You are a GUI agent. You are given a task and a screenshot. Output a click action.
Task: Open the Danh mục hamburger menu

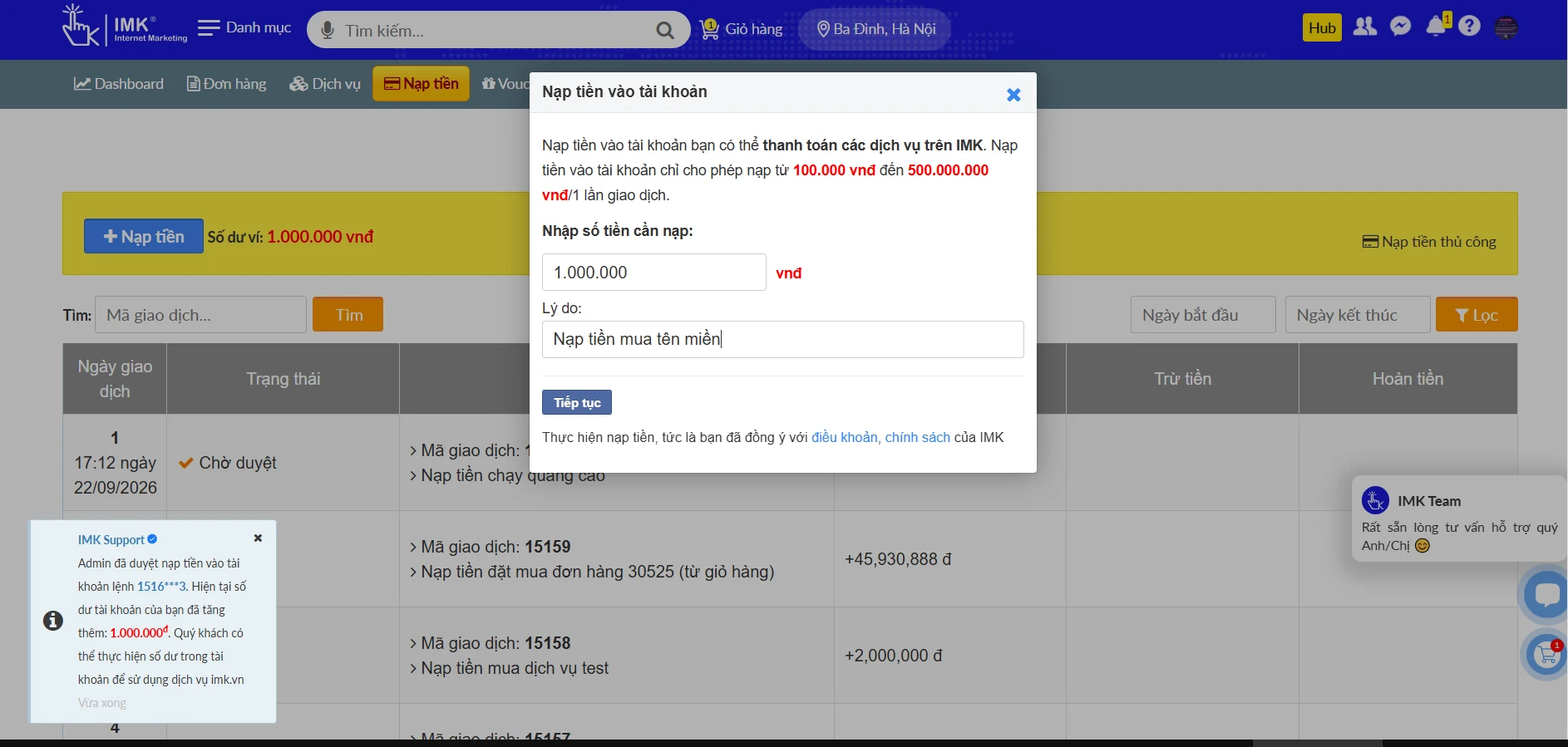[244, 27]
